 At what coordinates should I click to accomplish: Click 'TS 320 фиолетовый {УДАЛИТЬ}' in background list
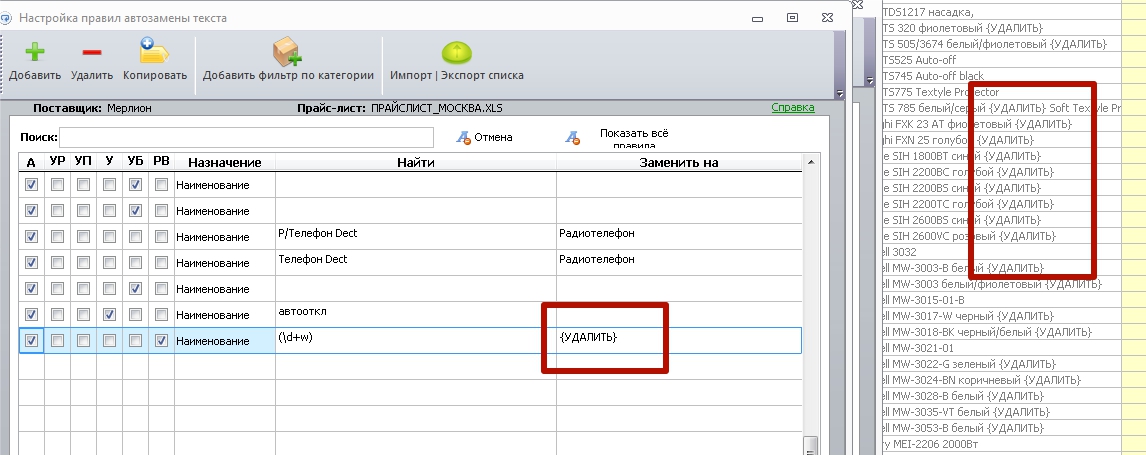(963, 28)
